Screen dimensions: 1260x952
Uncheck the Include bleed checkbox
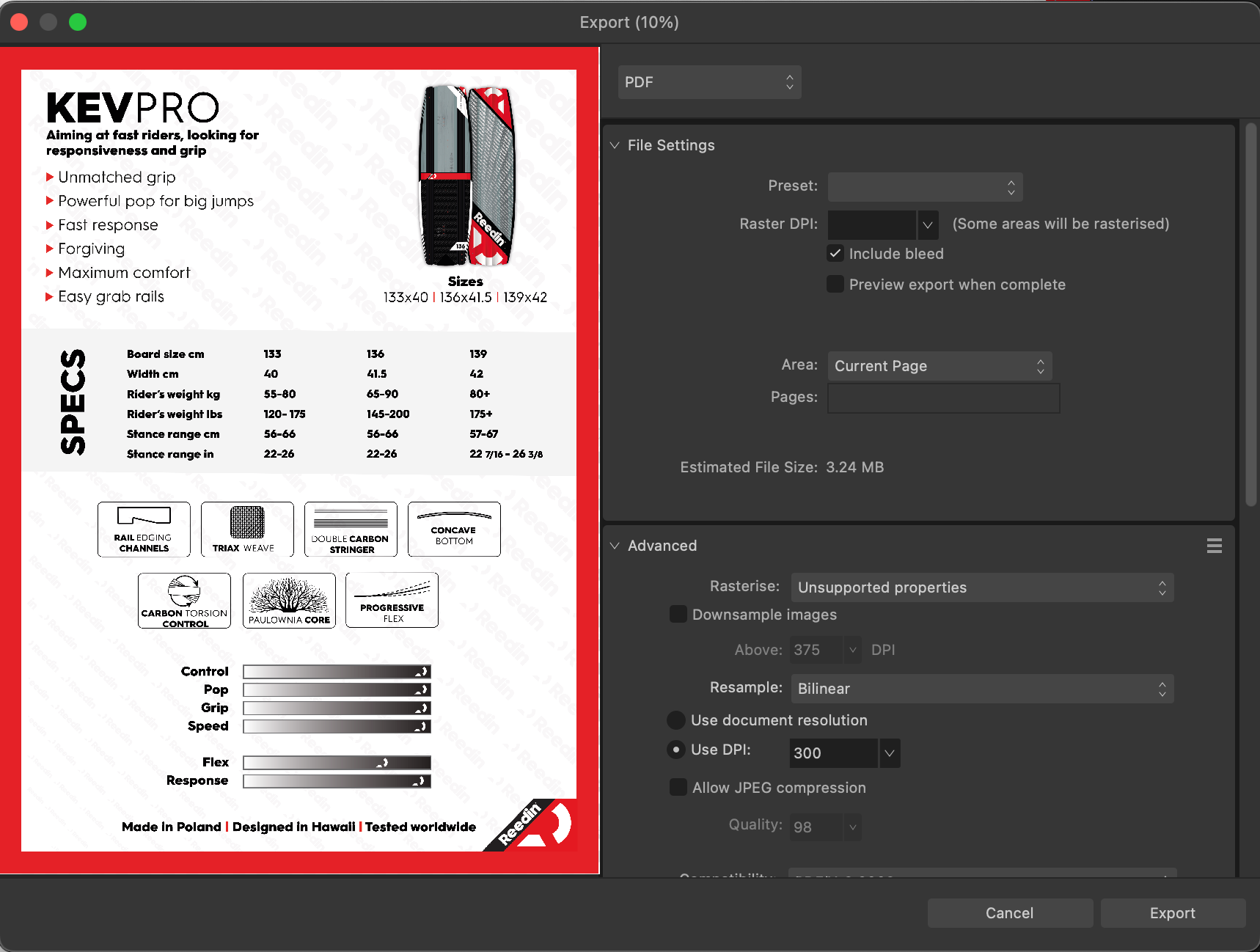[x=835, y=254]
